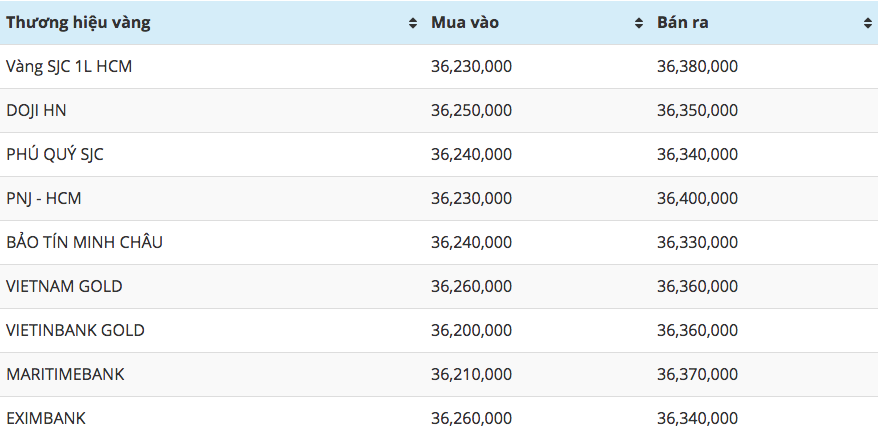Sort by Bán ra arrow icon
The width and height of the screenshot is (885, 432).
click(868, 23)
